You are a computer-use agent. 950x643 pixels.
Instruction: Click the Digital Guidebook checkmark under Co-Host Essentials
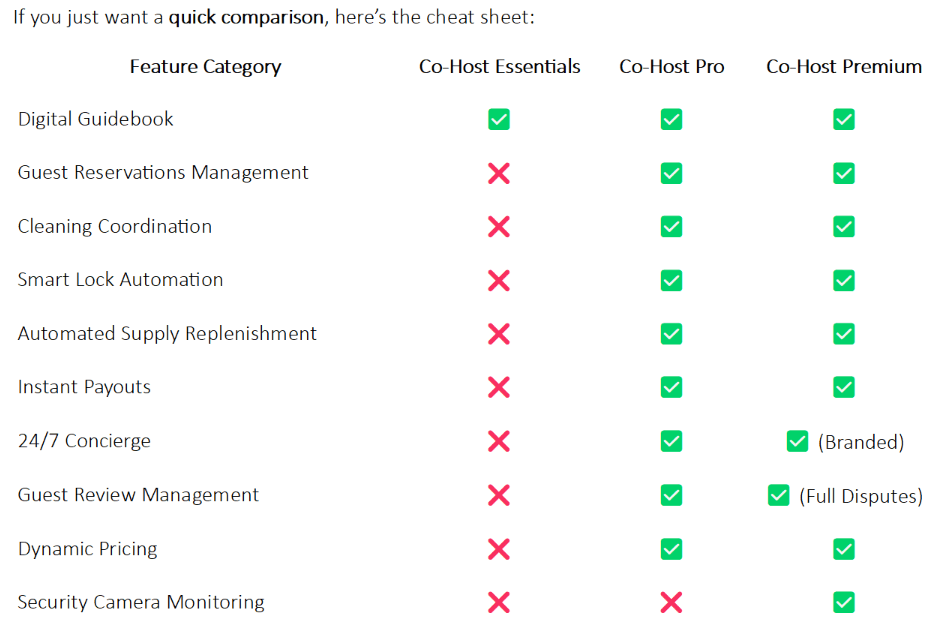pos(499,120)
